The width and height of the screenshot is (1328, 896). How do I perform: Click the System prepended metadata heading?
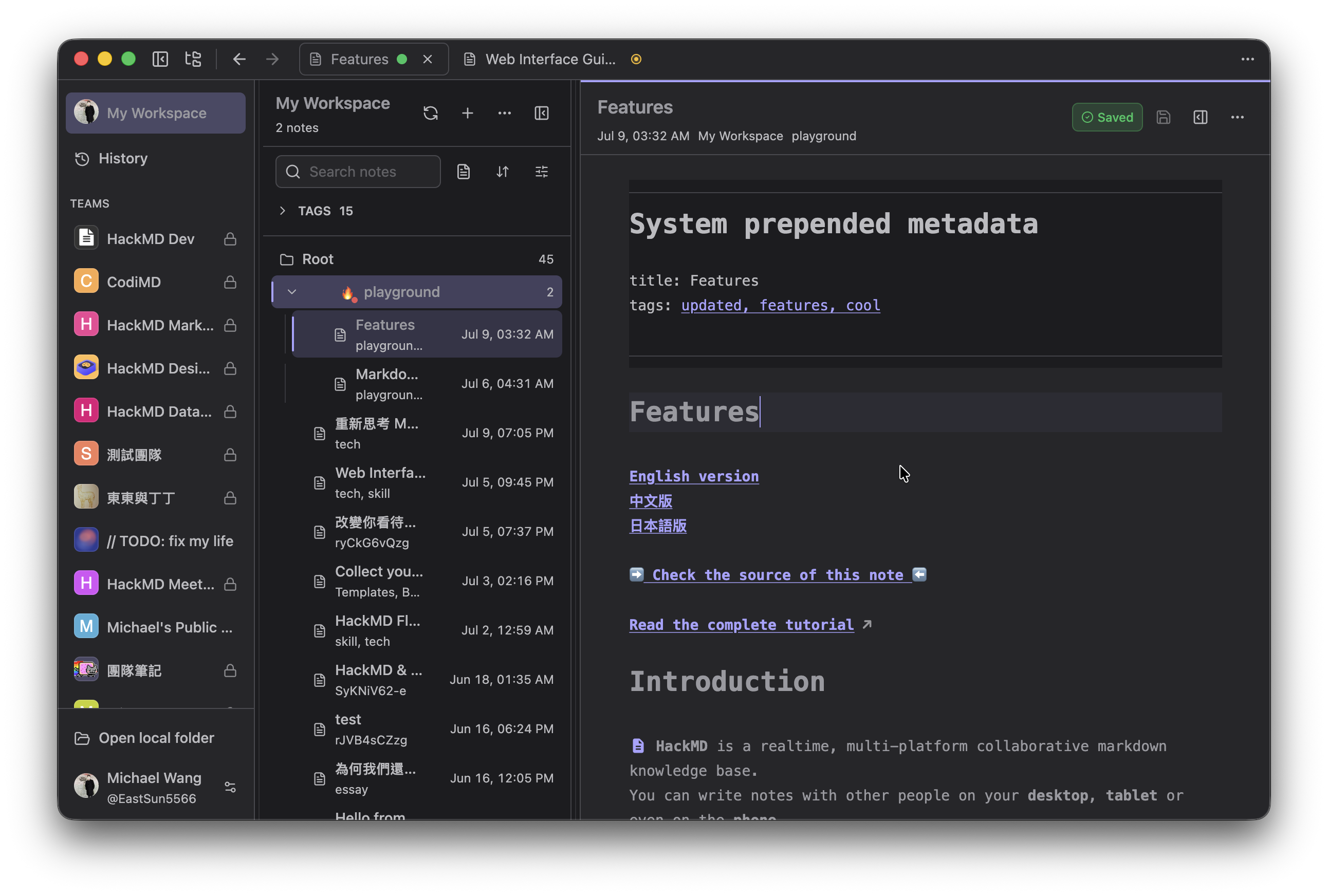pos(833,223)
